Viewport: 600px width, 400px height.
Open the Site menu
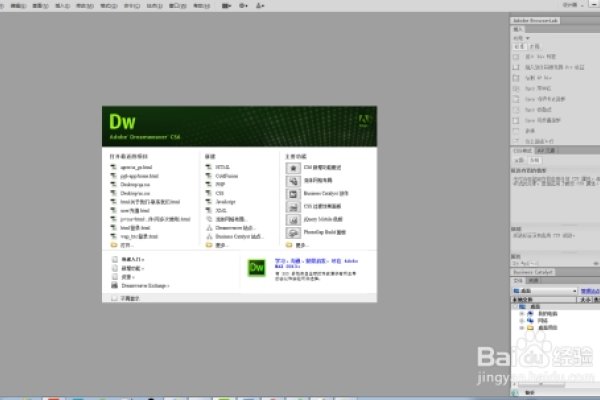(155, 6)
